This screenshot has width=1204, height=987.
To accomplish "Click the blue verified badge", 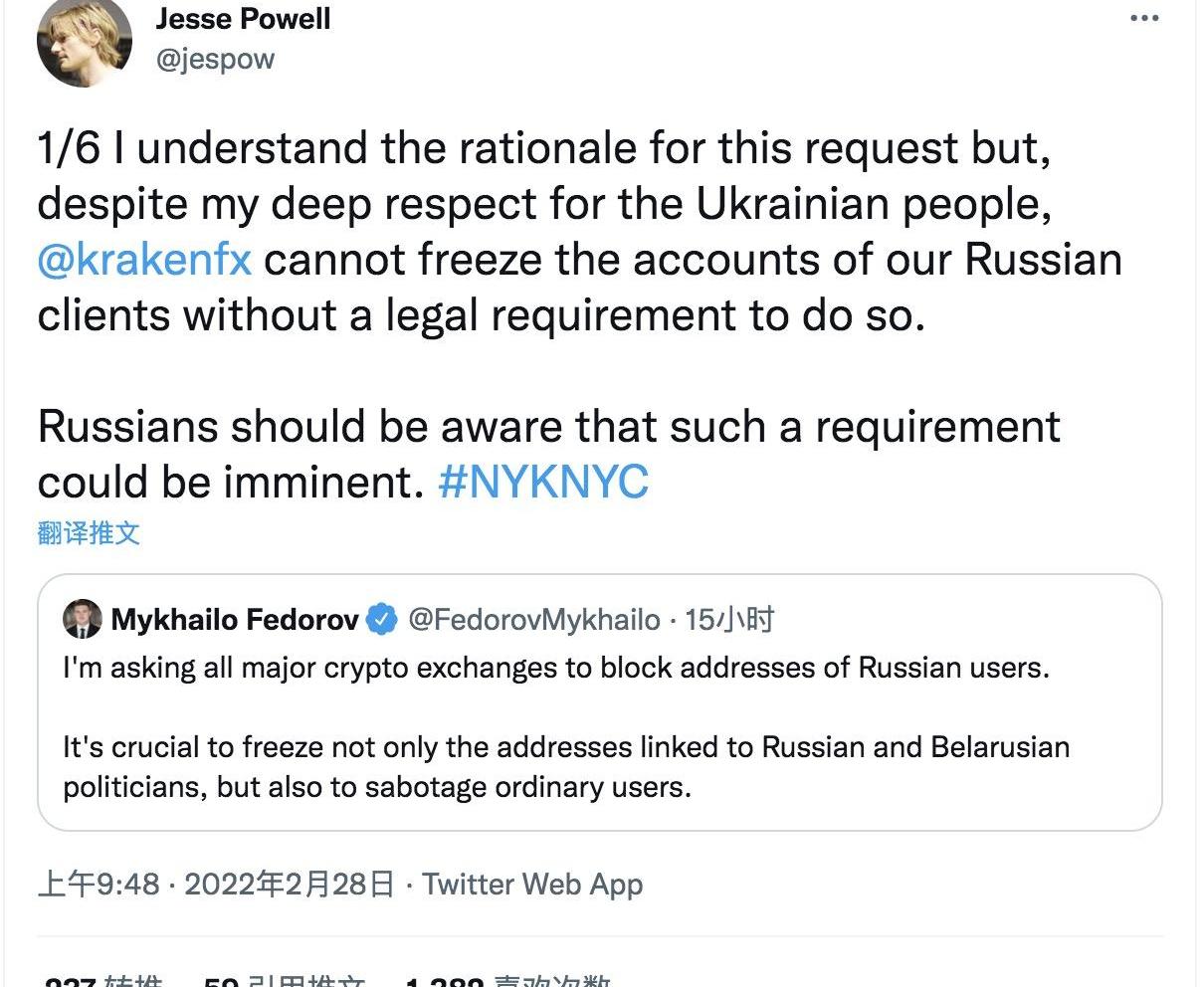I will point(382,620).
